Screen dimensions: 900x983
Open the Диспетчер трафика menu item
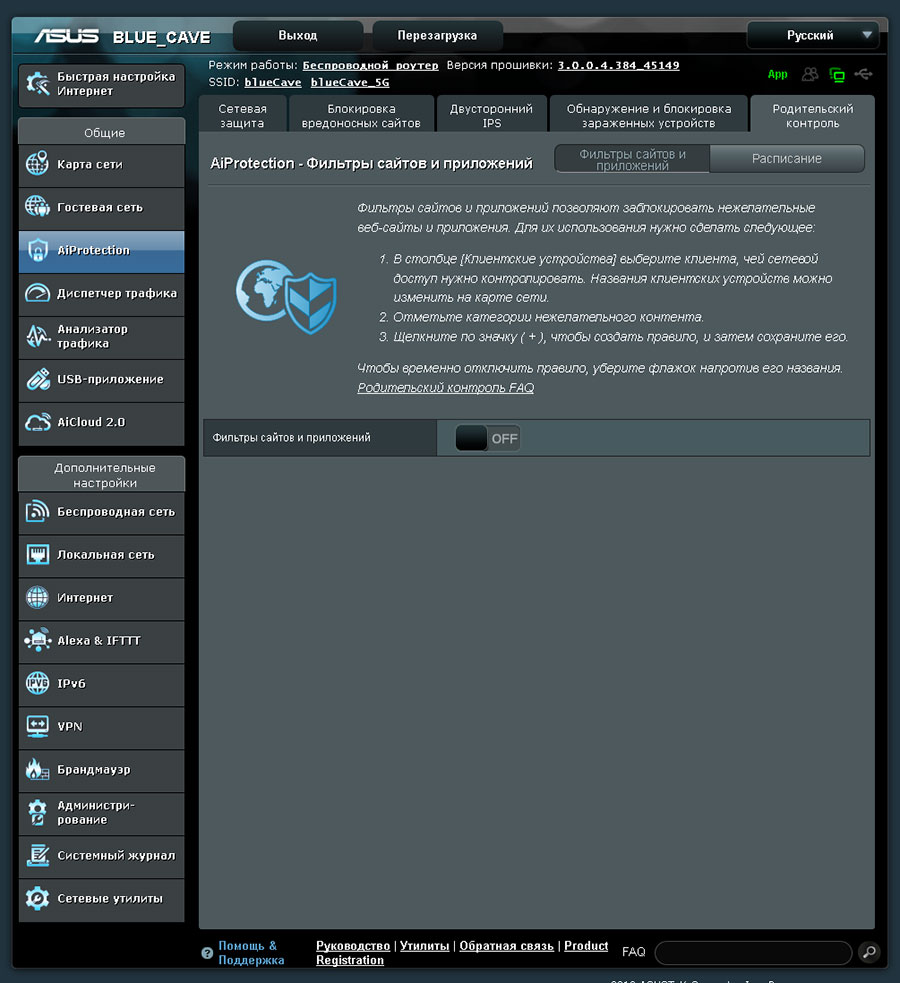102,293
